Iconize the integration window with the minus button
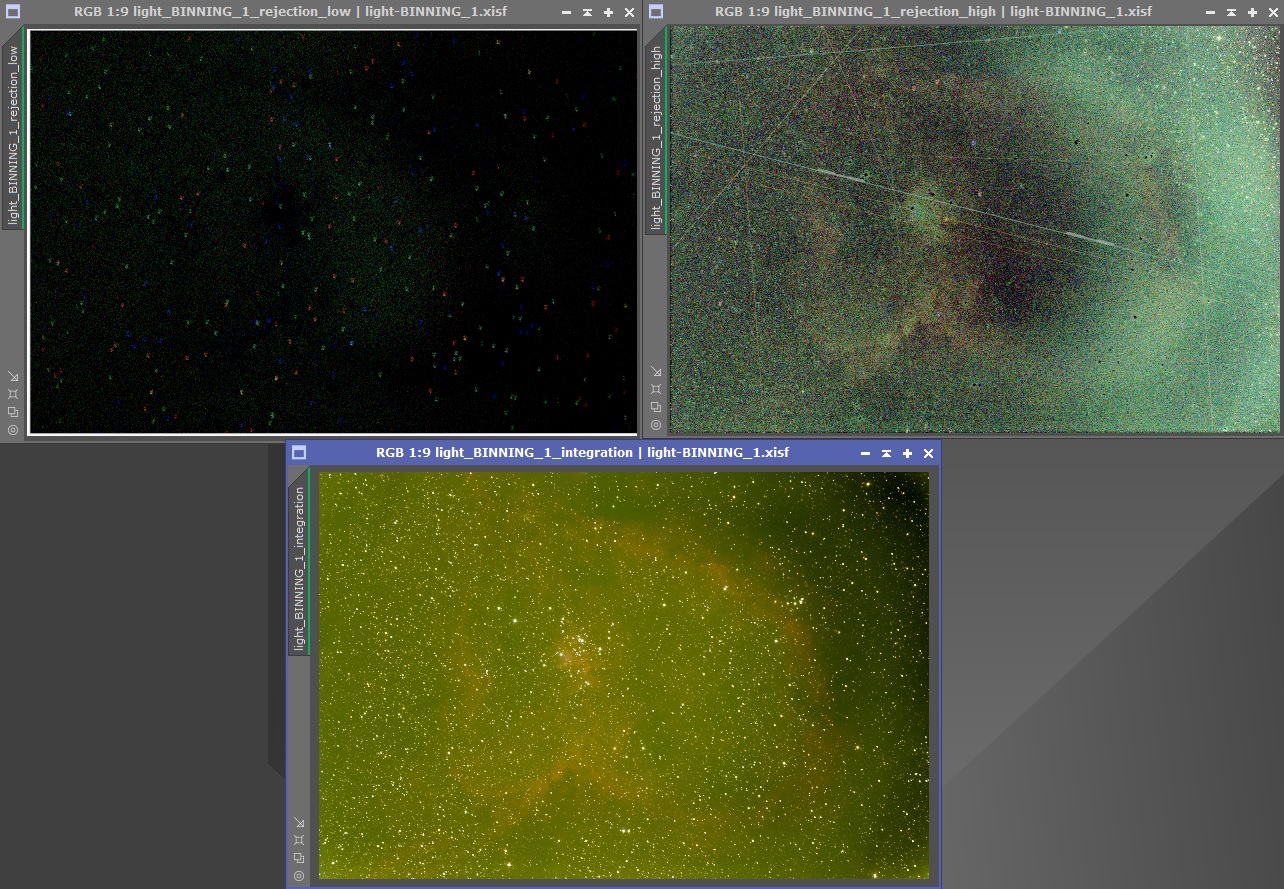The image size is (1284, 889). 865,453
